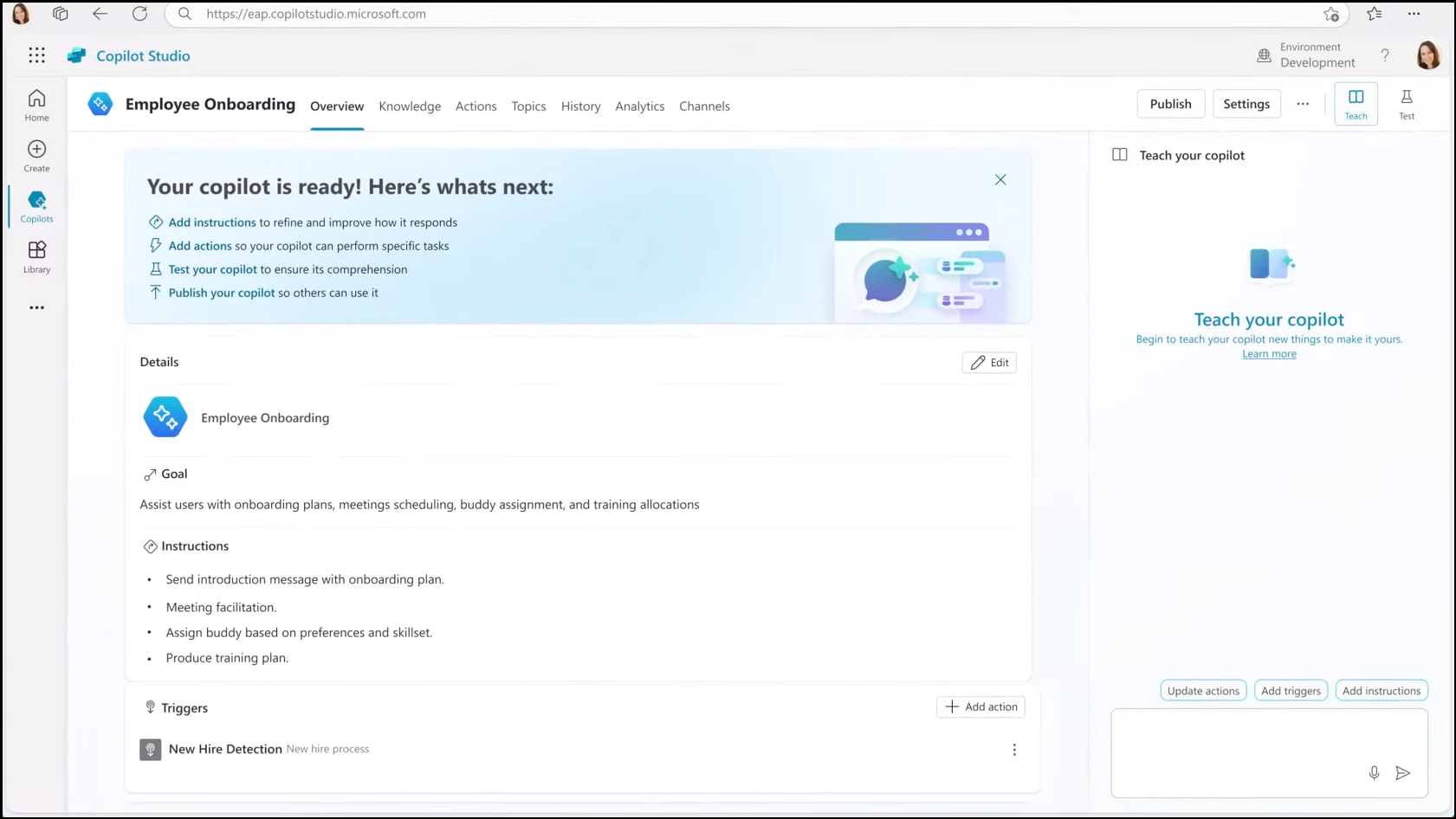Open the Analytics tab
The width and height of the screenshot is (1456, 819).
pos(639,106)
